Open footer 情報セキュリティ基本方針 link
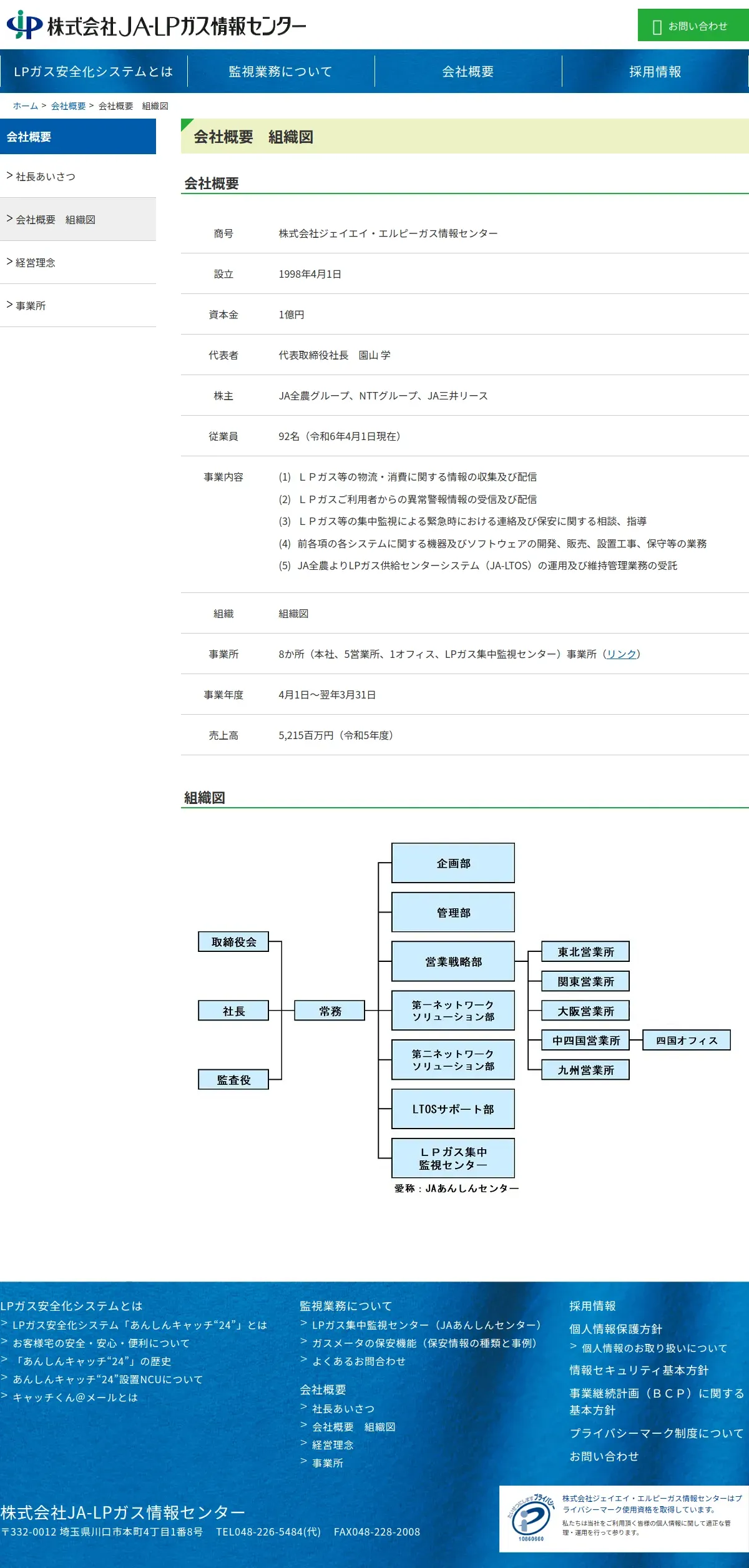This screenshot has width=749, height=1568. pyautogui.click(x=639, y=1370)
